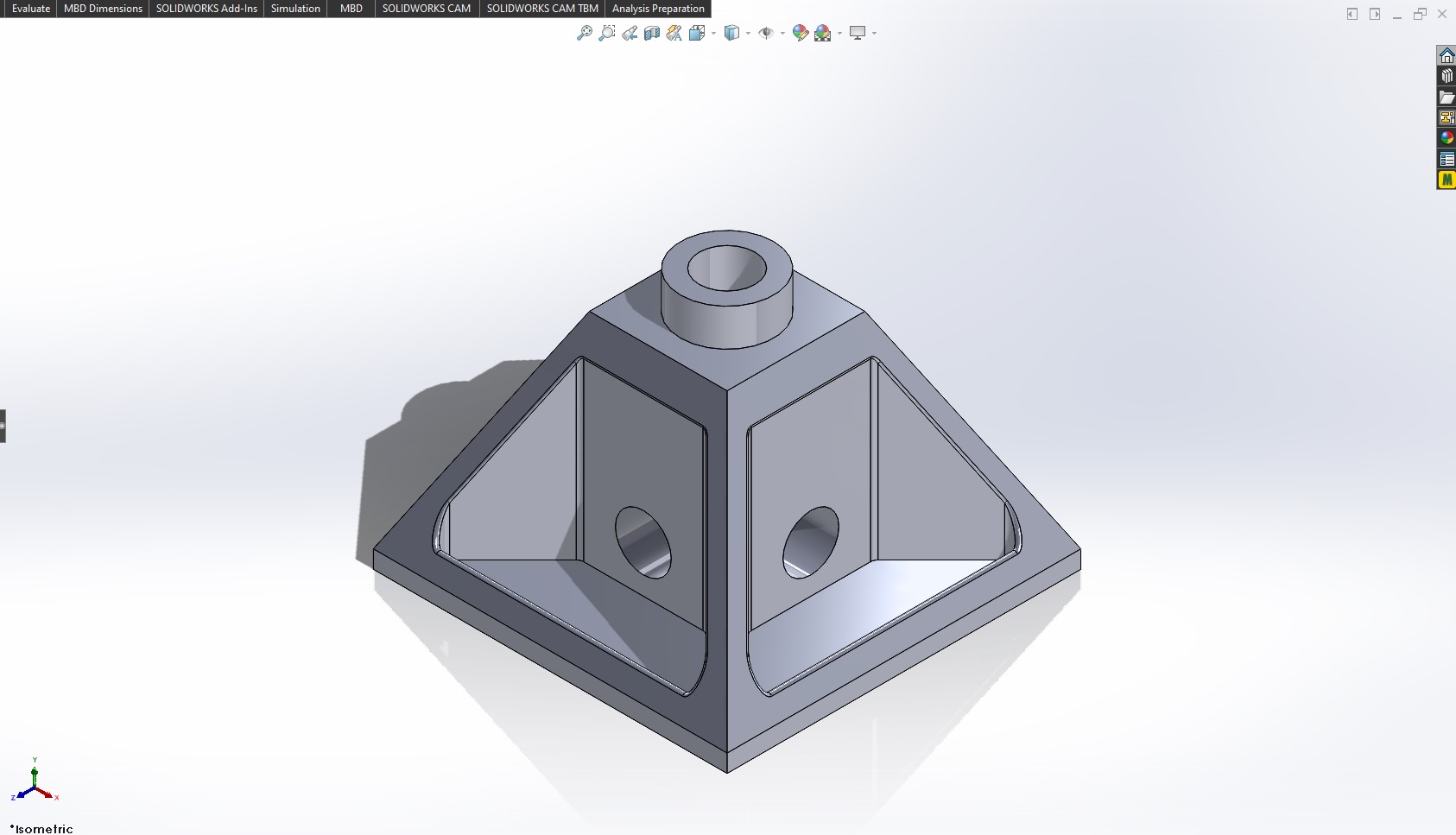Expand the collapsed left panel handle

pyautogui.click(x=3, y=426)
